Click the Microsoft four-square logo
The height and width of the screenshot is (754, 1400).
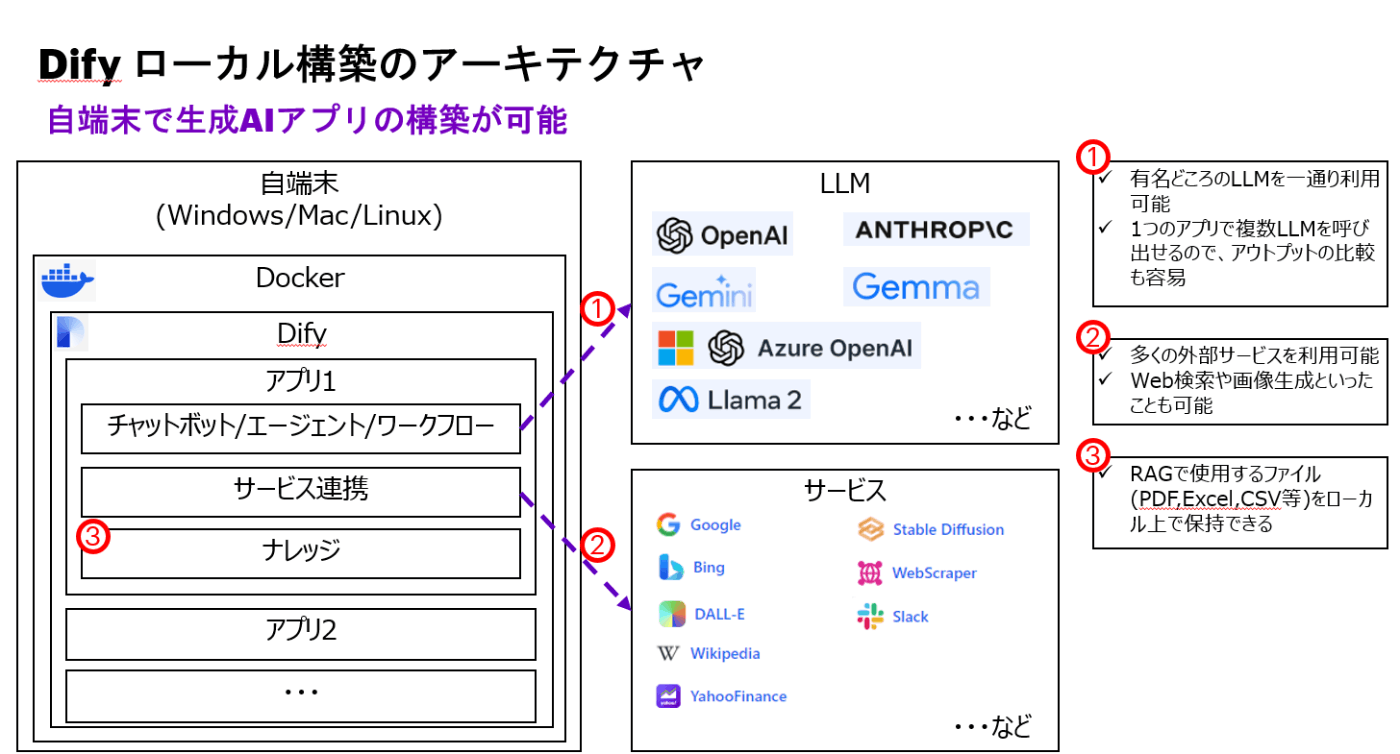675,348
